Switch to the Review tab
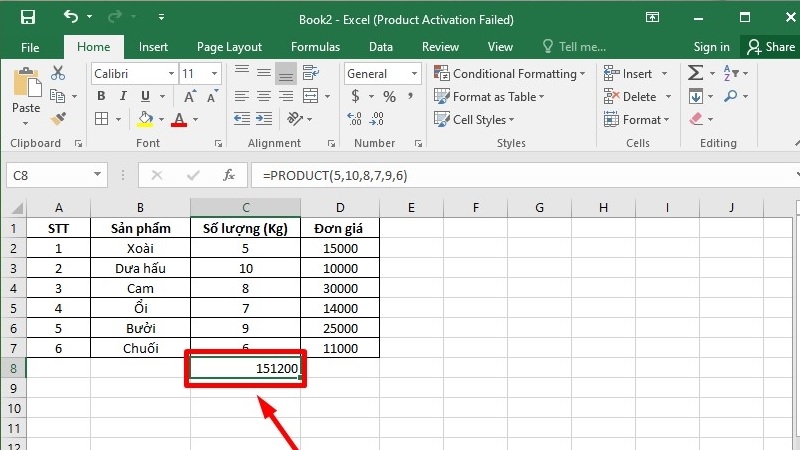 click(440, 47)
